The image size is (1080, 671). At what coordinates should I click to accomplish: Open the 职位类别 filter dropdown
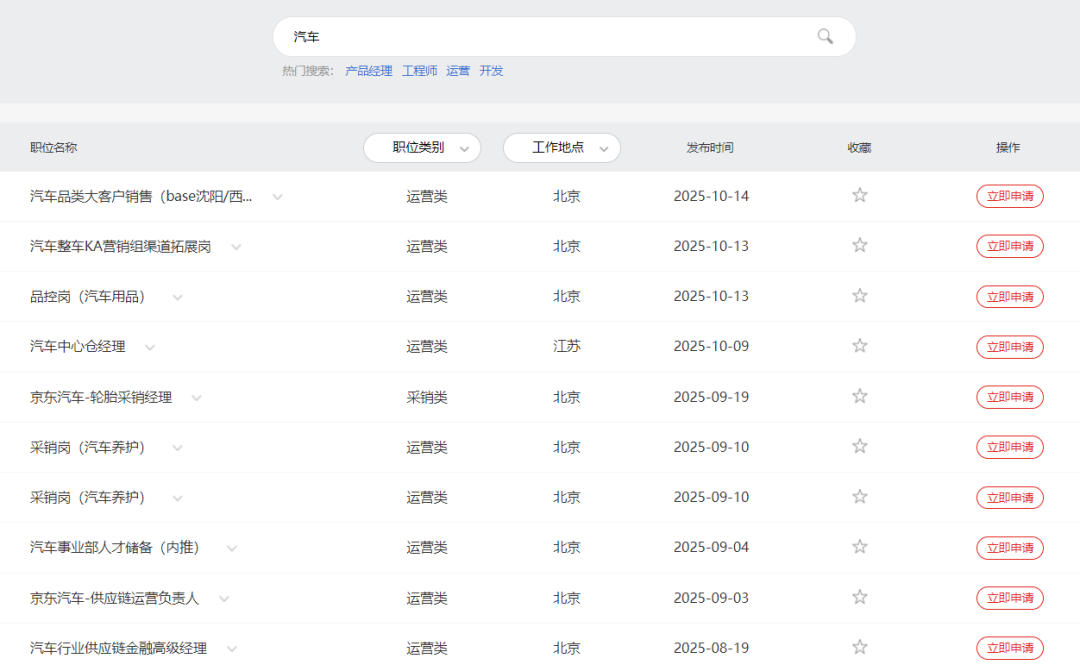[422, 148]
